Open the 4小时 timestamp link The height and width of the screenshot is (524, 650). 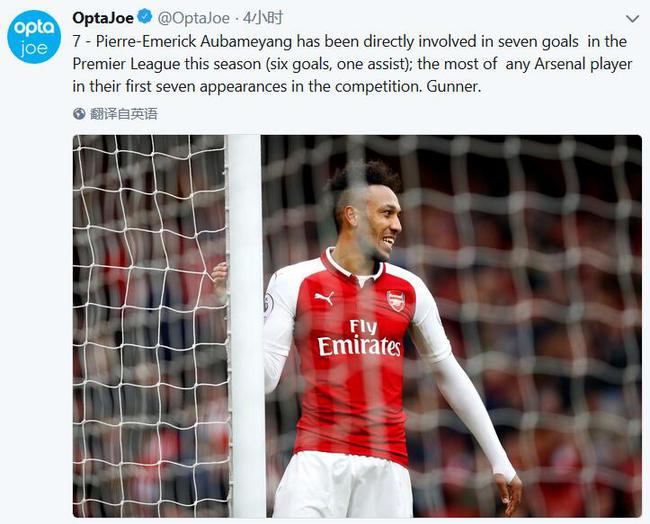(263, 18)
